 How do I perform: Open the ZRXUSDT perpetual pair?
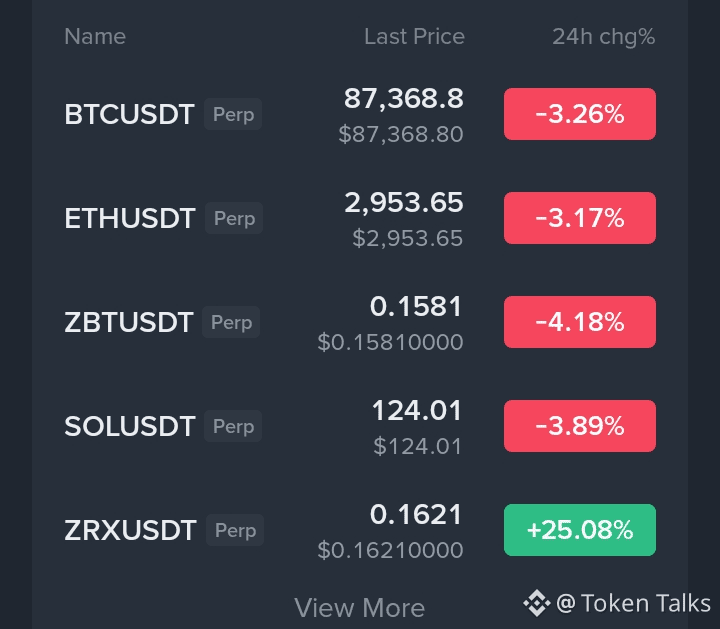coord(360,530)
